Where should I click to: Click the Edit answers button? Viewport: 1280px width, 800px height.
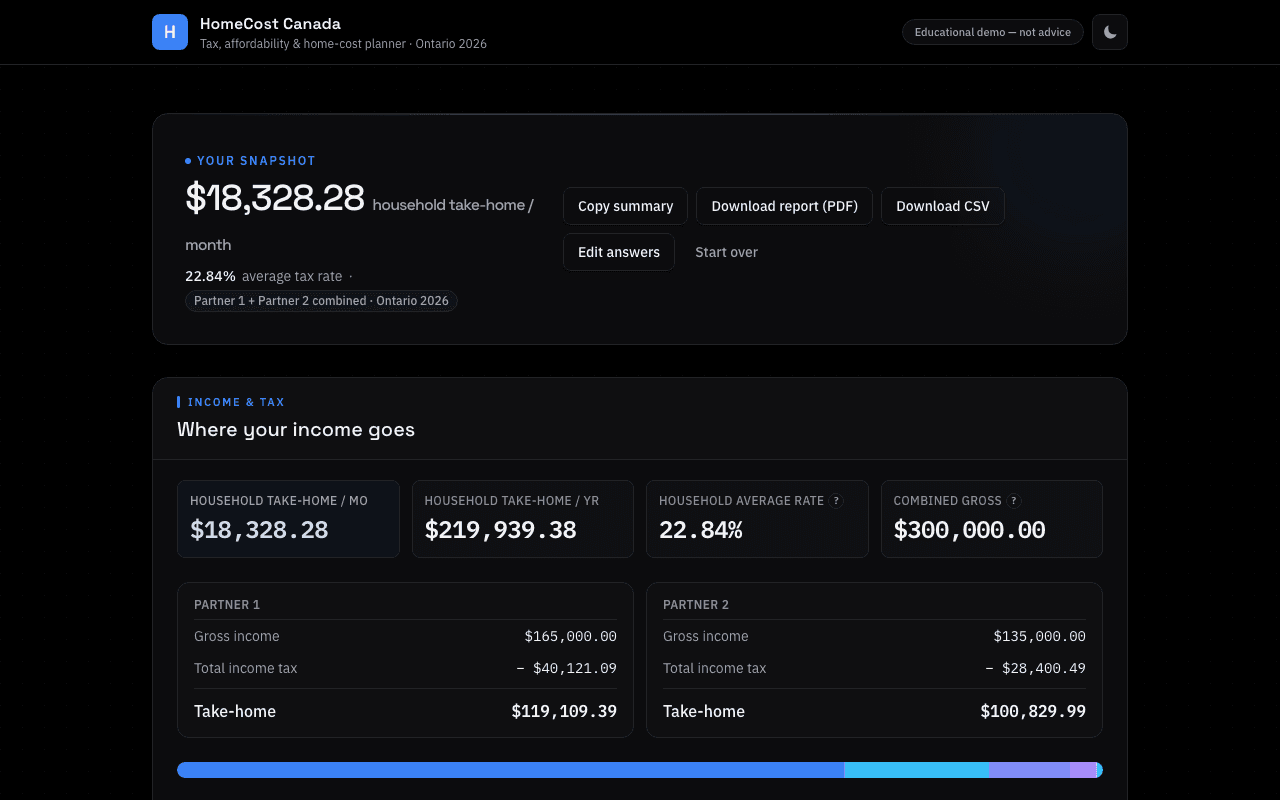(x=619, y=252)
